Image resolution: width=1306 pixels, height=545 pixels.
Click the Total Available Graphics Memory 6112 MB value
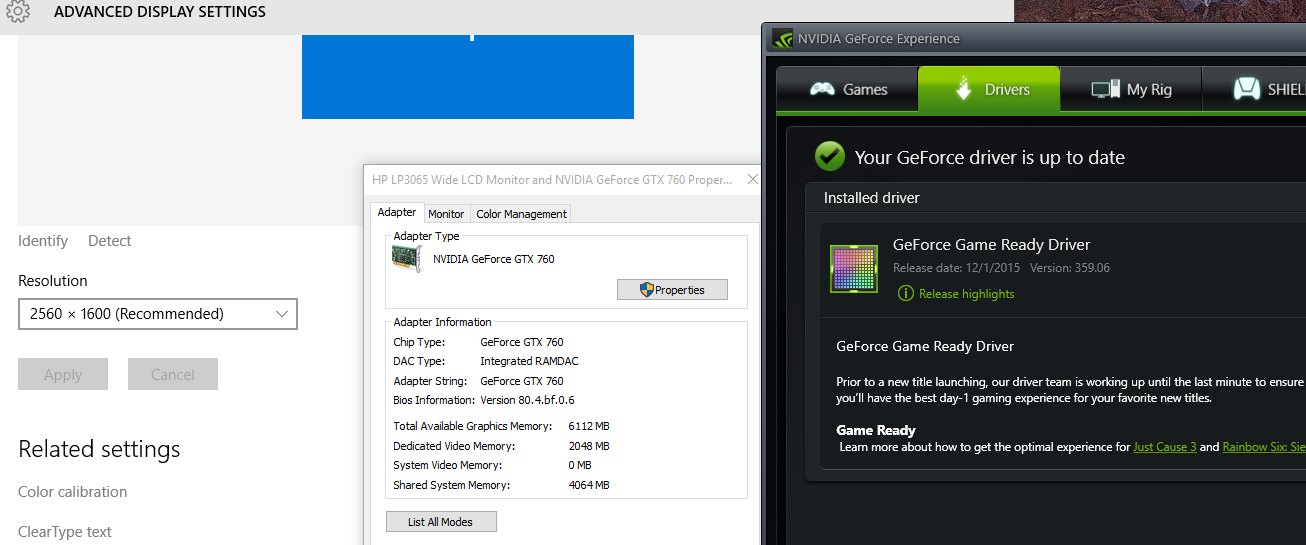[x=588, y=426]
